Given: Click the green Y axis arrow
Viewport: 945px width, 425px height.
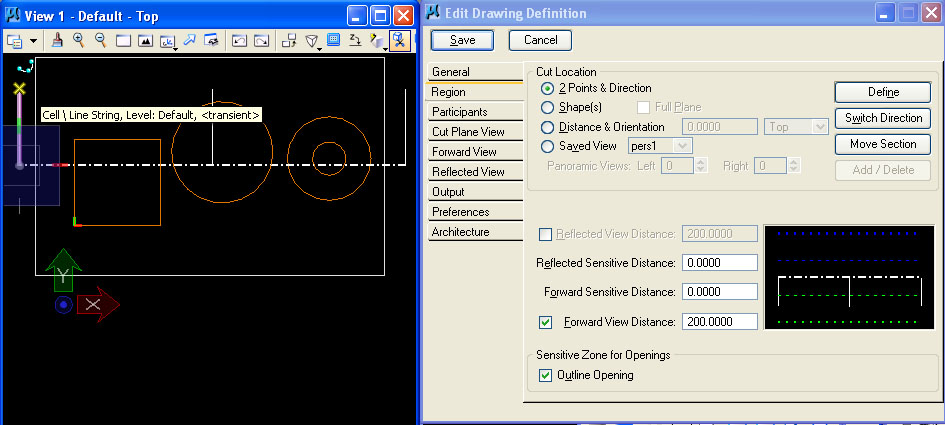Looking at the screenshot, I should click(x=63, y=269).
